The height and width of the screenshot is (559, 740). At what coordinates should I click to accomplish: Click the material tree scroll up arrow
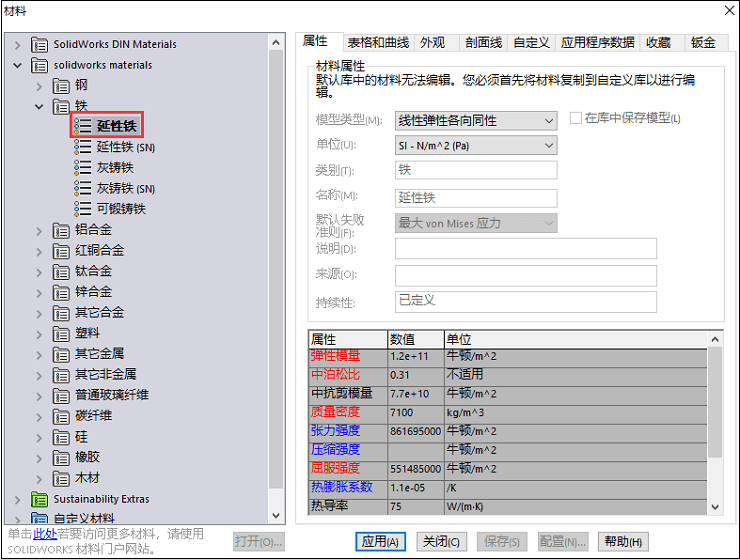coord(276,42)
